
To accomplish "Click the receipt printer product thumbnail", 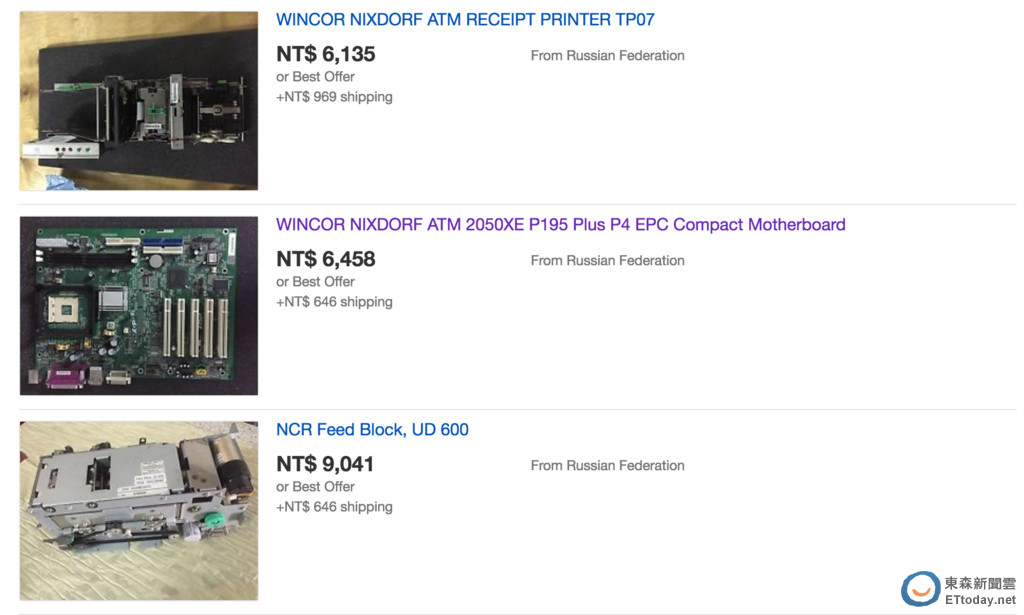I will 139,101.
